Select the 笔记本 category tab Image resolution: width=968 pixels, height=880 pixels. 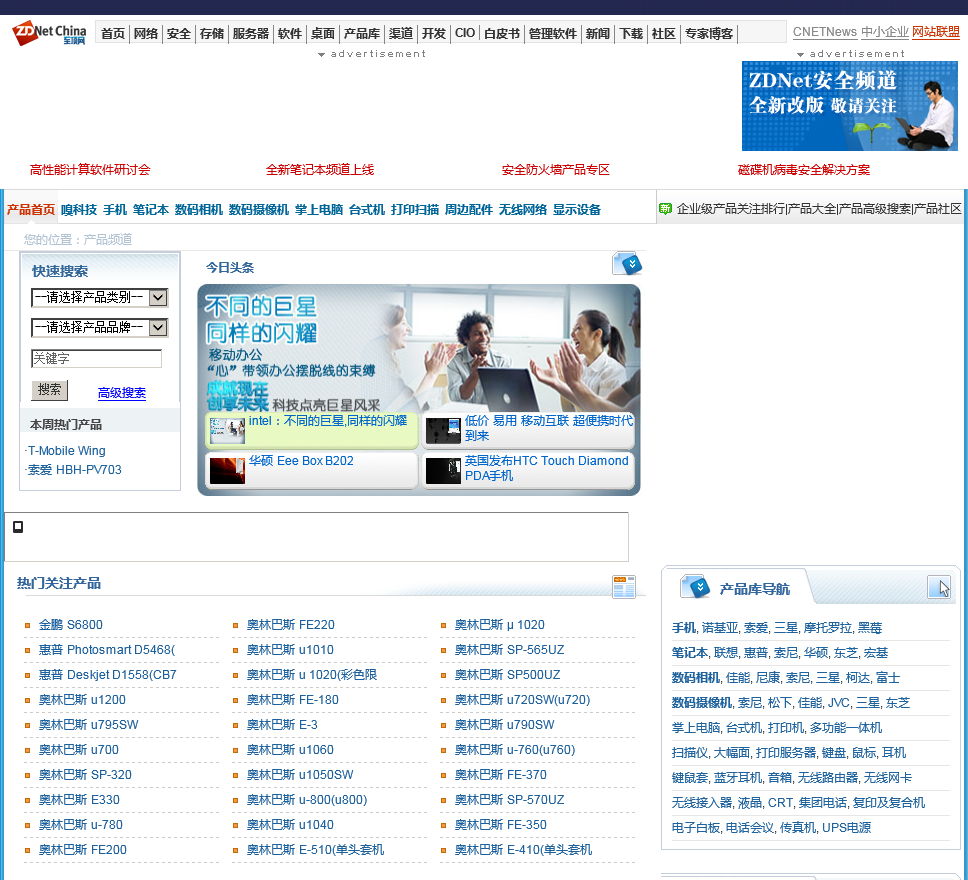coord(151,210)
